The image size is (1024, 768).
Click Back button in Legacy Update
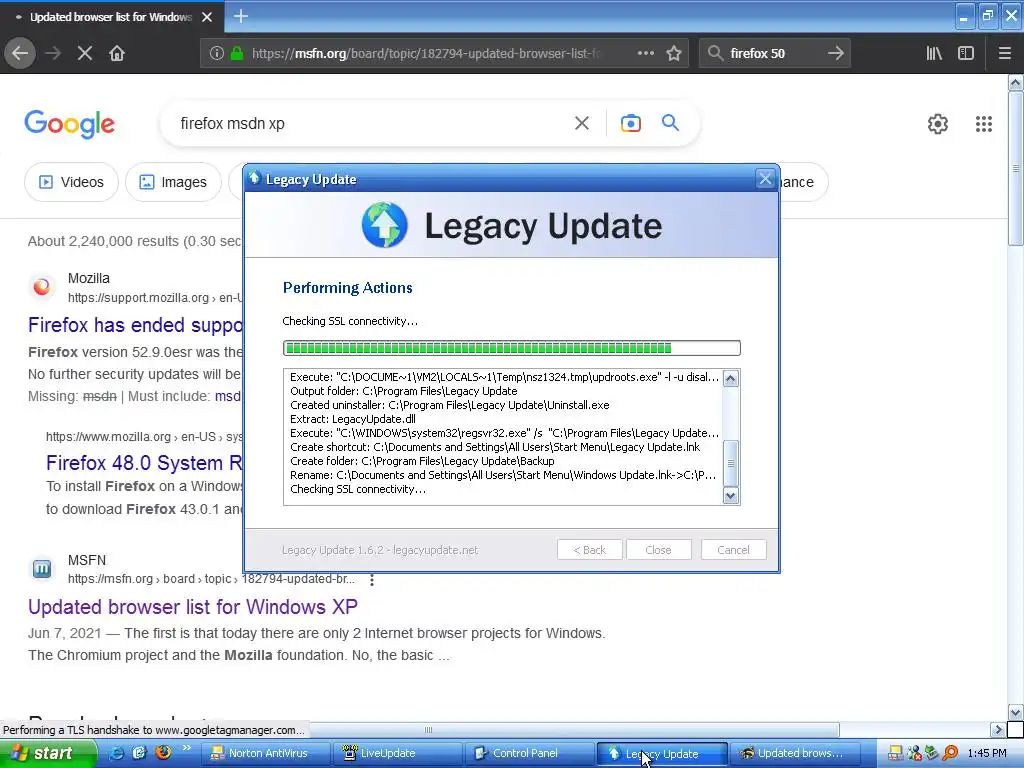590,550
